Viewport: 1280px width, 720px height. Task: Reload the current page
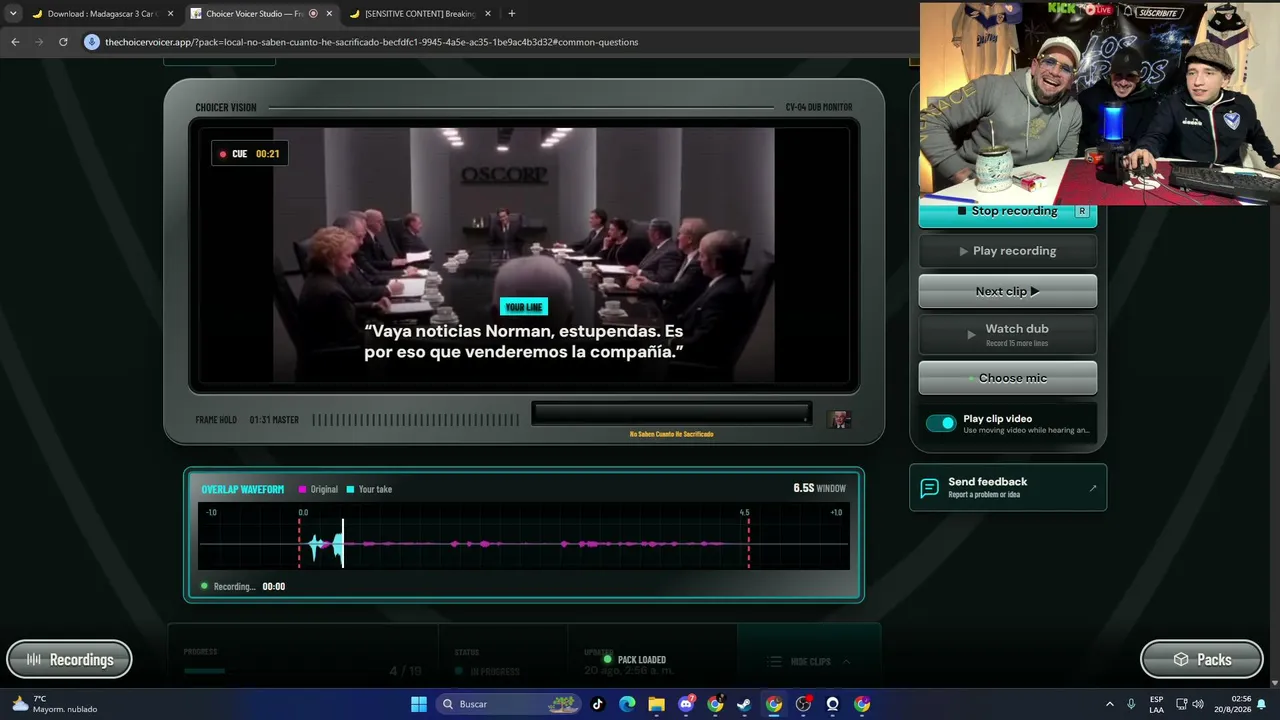tap(63, 42)
